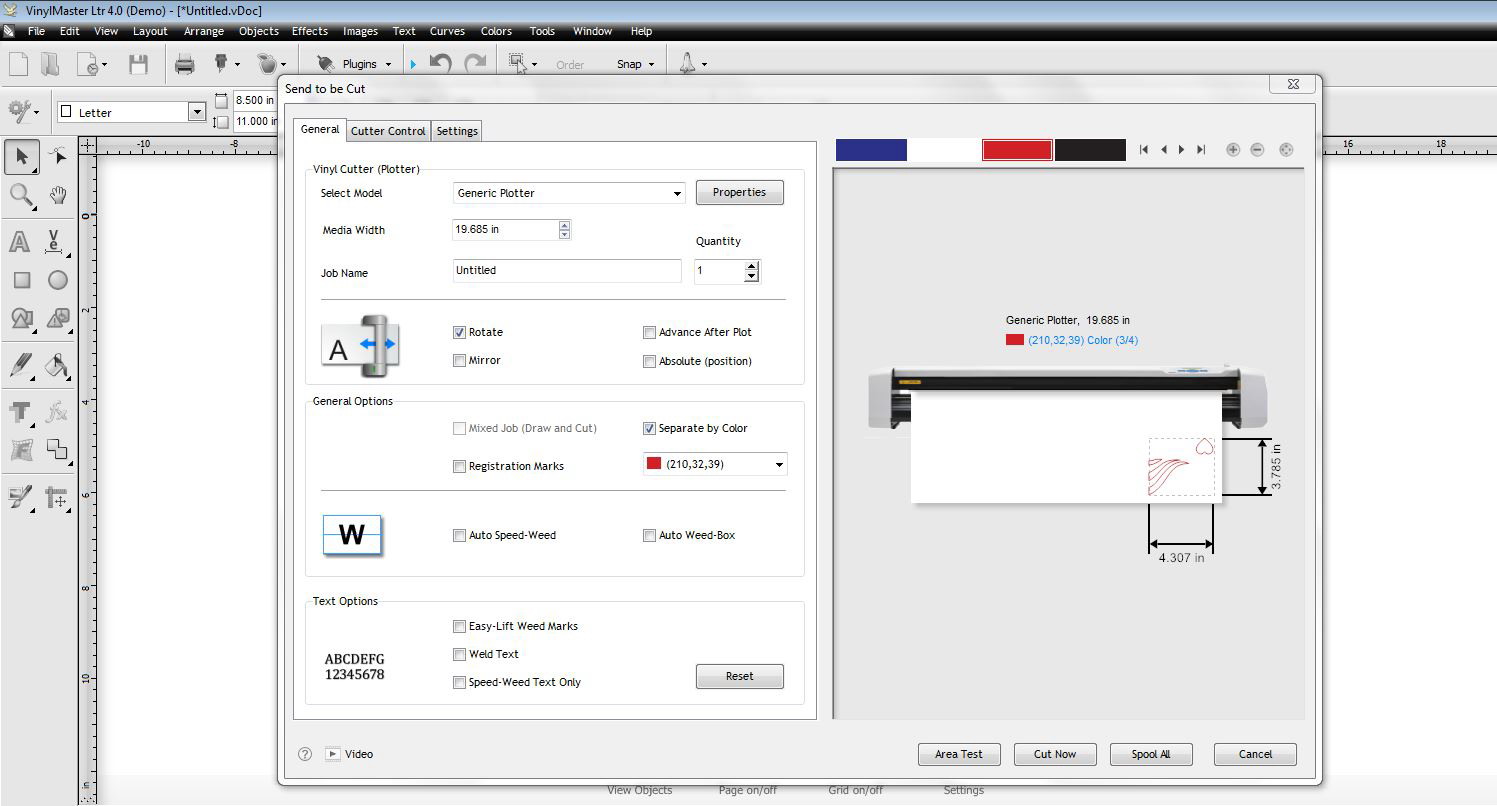Switch to the Settings tab

click(x=457, y=131)
